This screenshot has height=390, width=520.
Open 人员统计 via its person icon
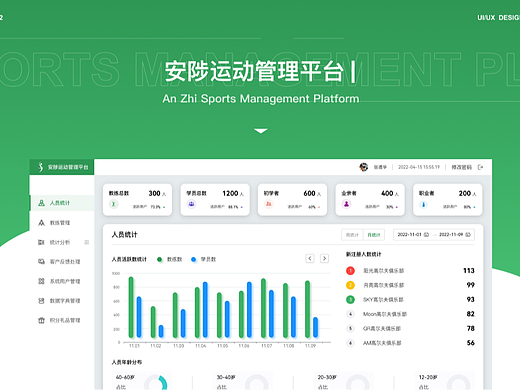[x=41, y=203]
